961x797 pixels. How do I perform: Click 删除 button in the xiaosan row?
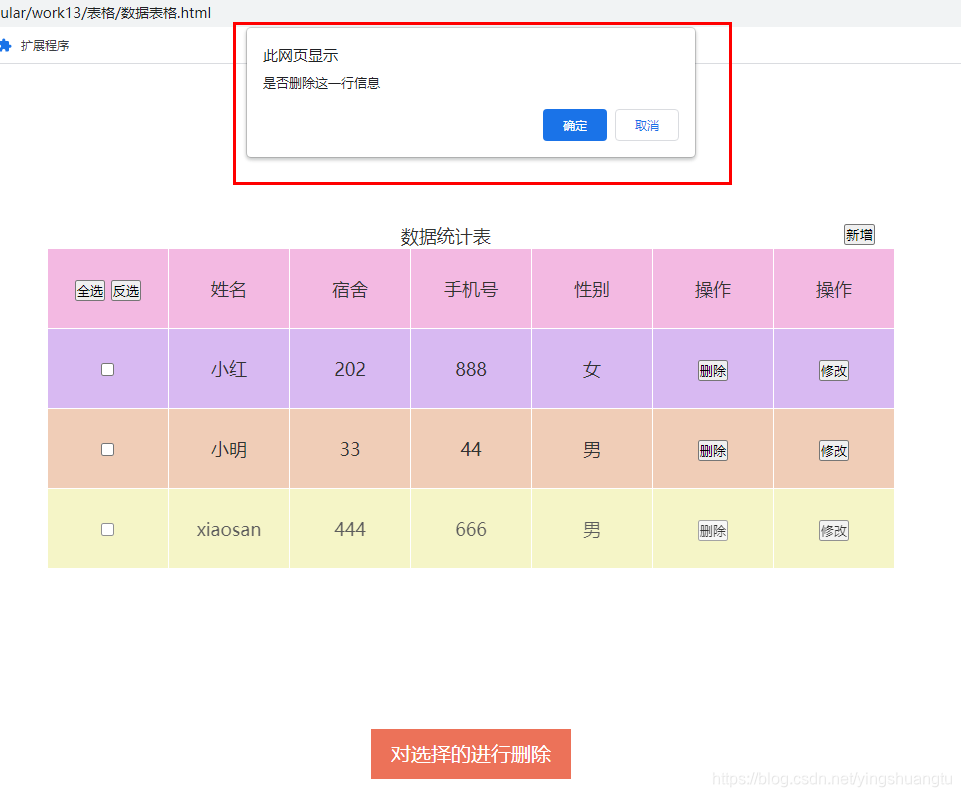(713, 530)
